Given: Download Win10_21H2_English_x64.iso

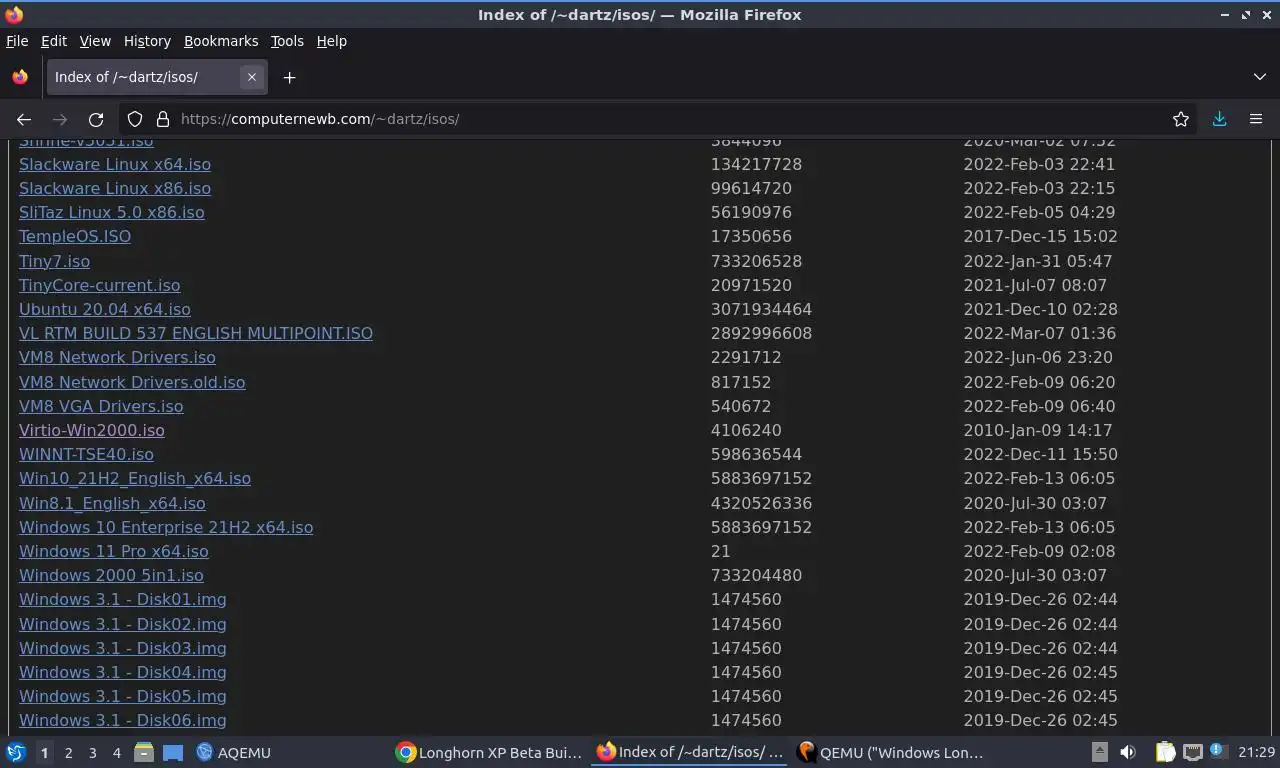Looking at the screenshot, I should point(135,478).
